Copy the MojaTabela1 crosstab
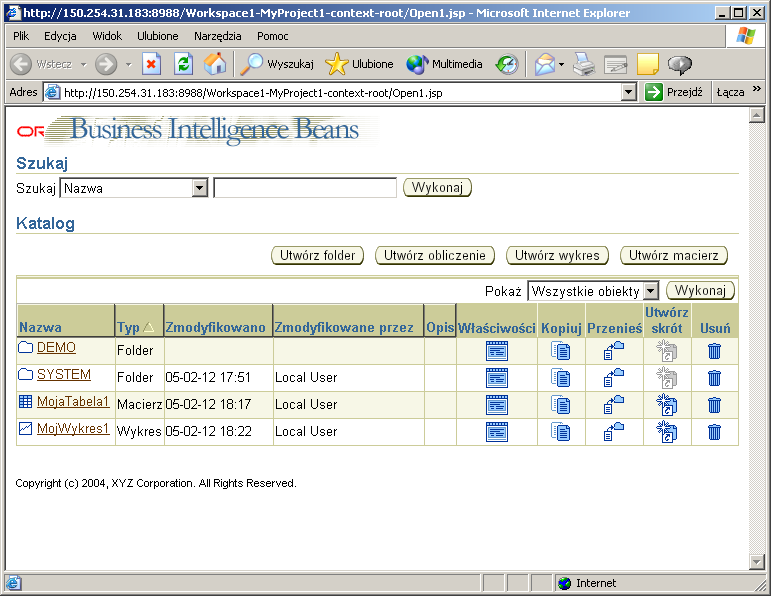The width and height of the screenshot is (771, 596). point(561,405)
